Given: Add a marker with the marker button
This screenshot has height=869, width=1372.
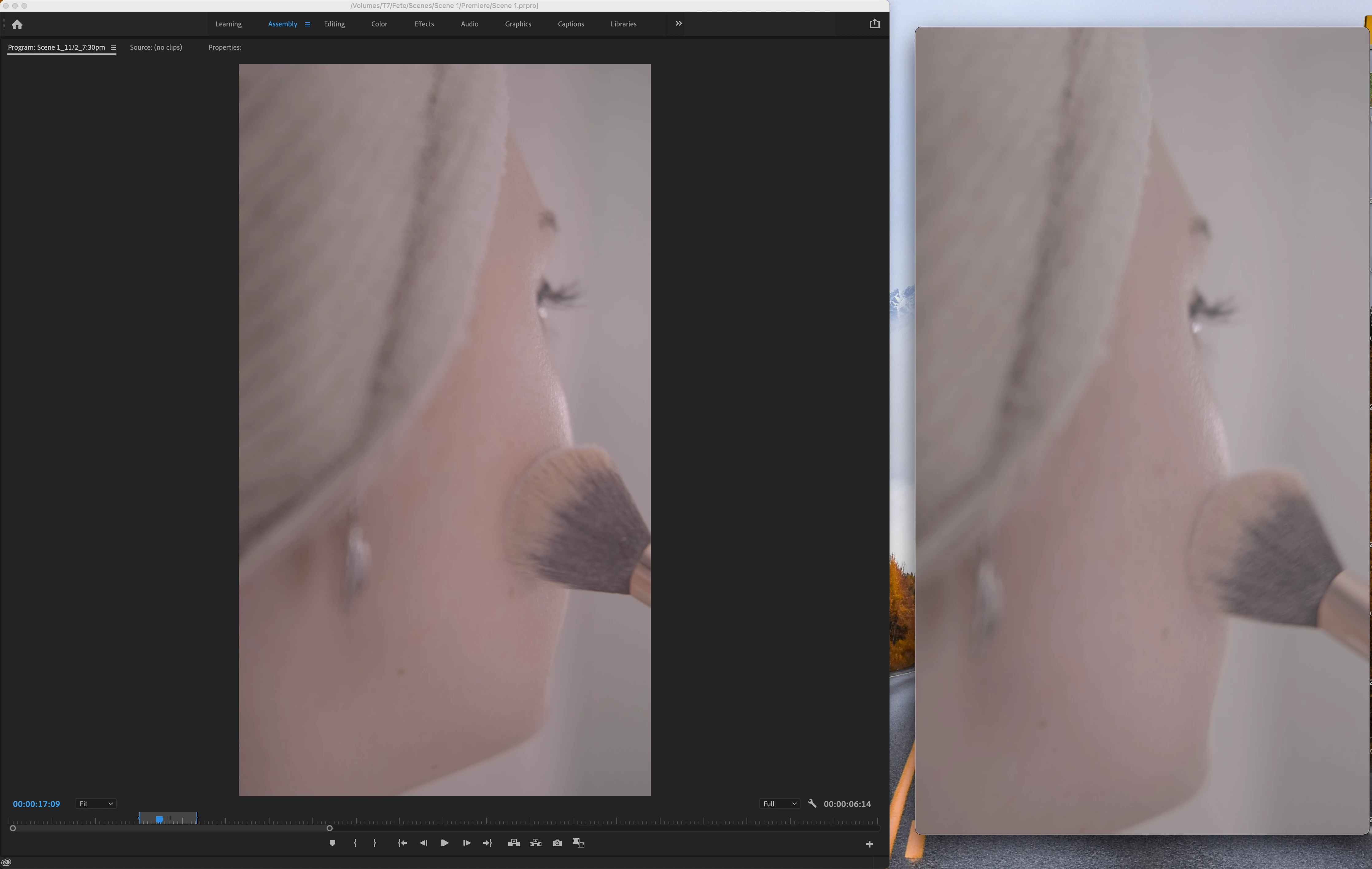Looking at the screenshot, I should (332, 843).
